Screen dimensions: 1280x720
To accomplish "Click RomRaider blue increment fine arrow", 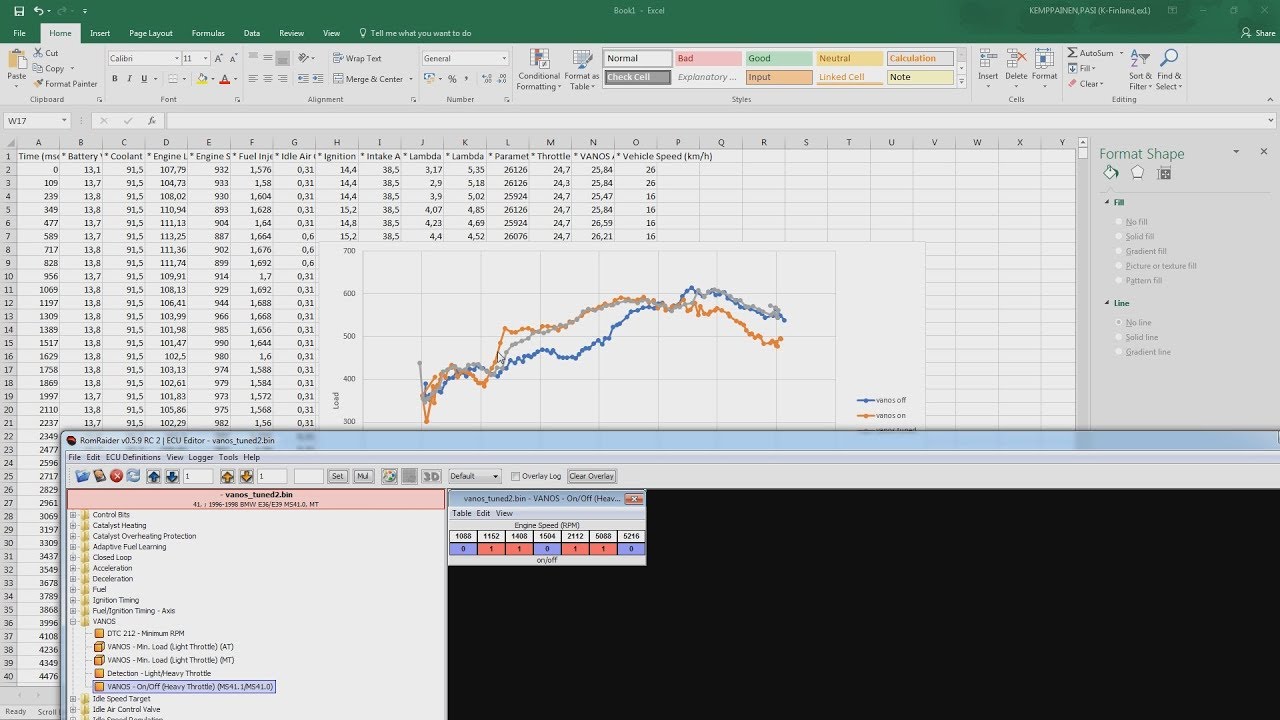I will (x=153, y=476).
